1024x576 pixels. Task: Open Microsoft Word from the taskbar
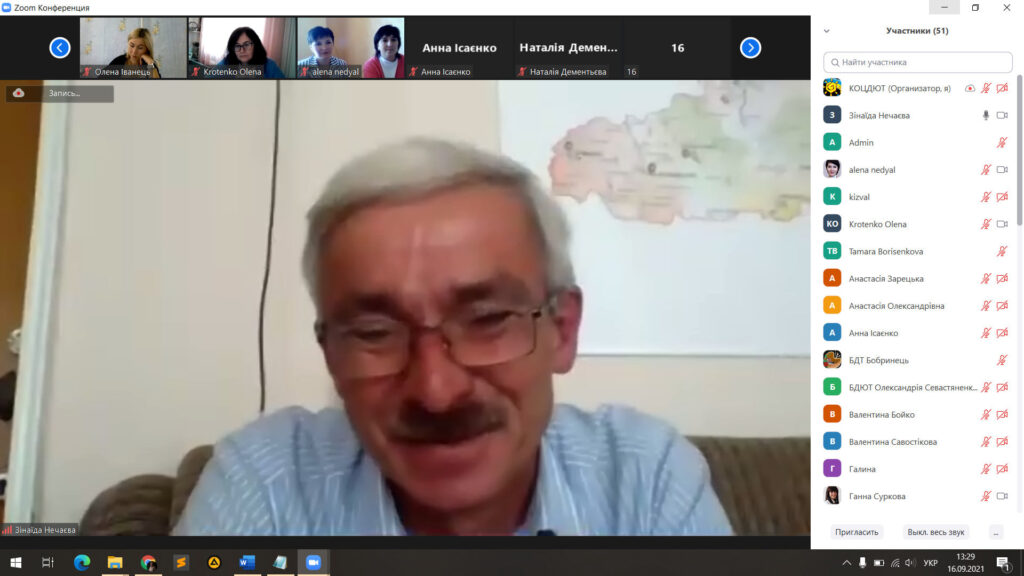click(x=246, y=562)
